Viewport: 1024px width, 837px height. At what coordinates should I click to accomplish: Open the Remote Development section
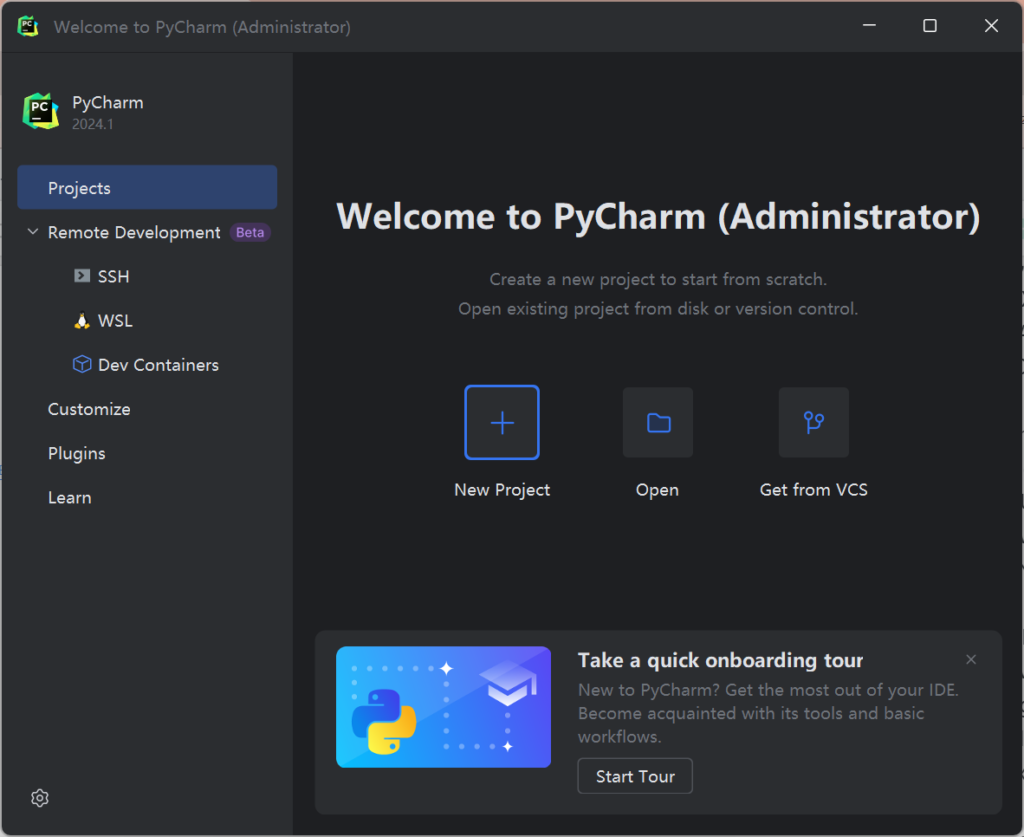tap(134, 232)
